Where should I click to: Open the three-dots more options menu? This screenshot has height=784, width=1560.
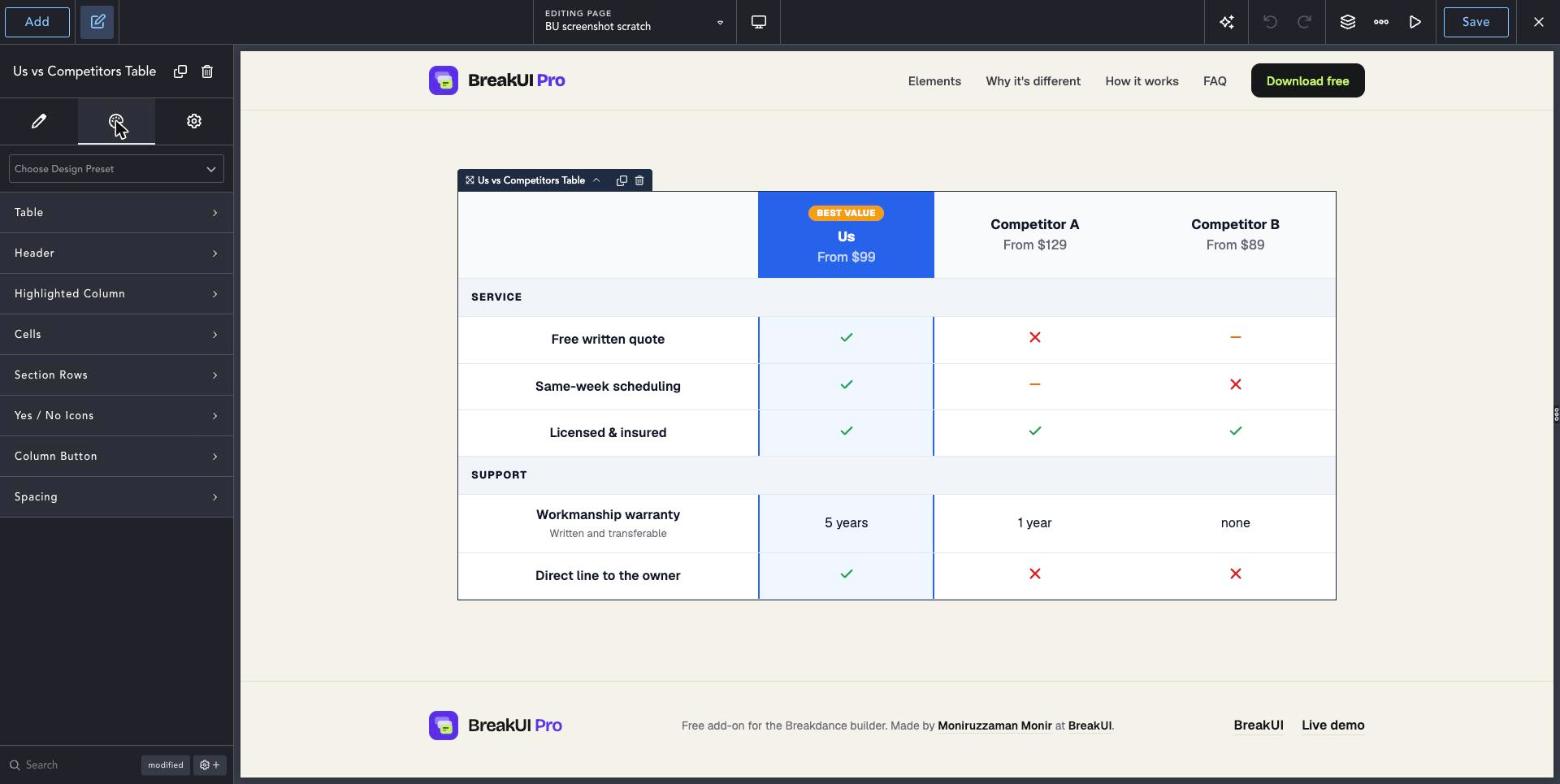click(x=1381, y=22)
